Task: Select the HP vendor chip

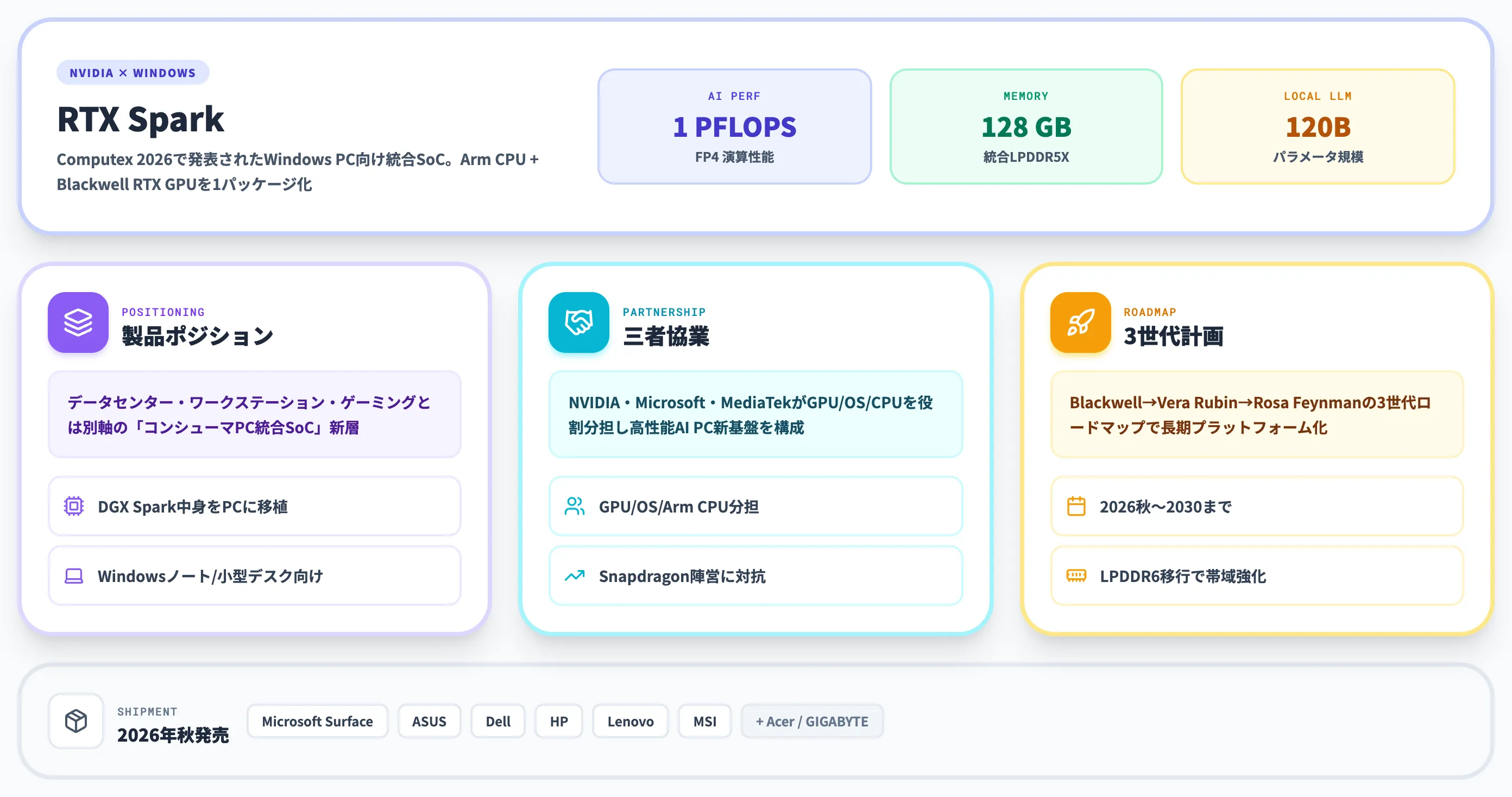Action: [x=559, y=722]
